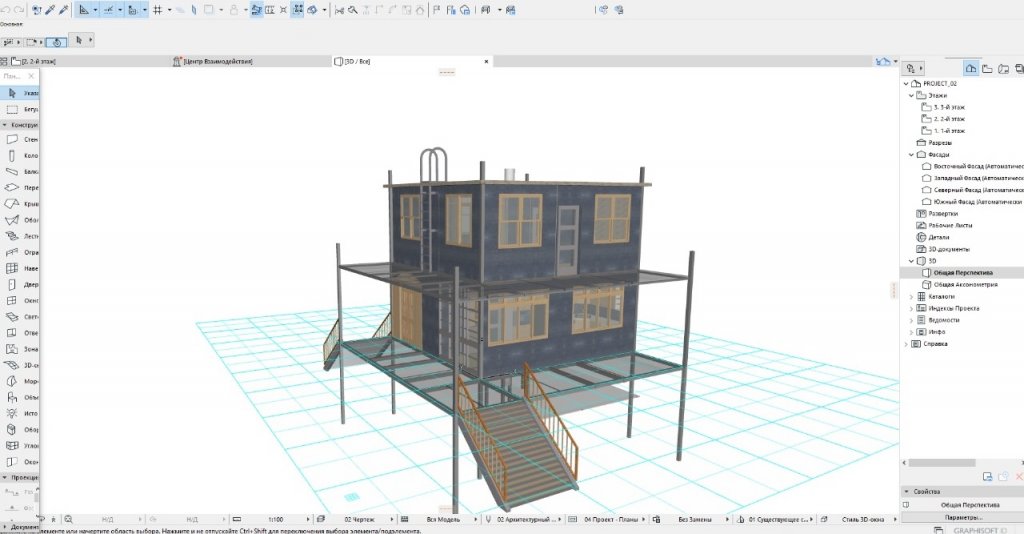The height and width of the screenshot is (534, 1024).
Task: Select the Wall (Стена) tool
Action: pyautogui.click(x=14, y=140)
